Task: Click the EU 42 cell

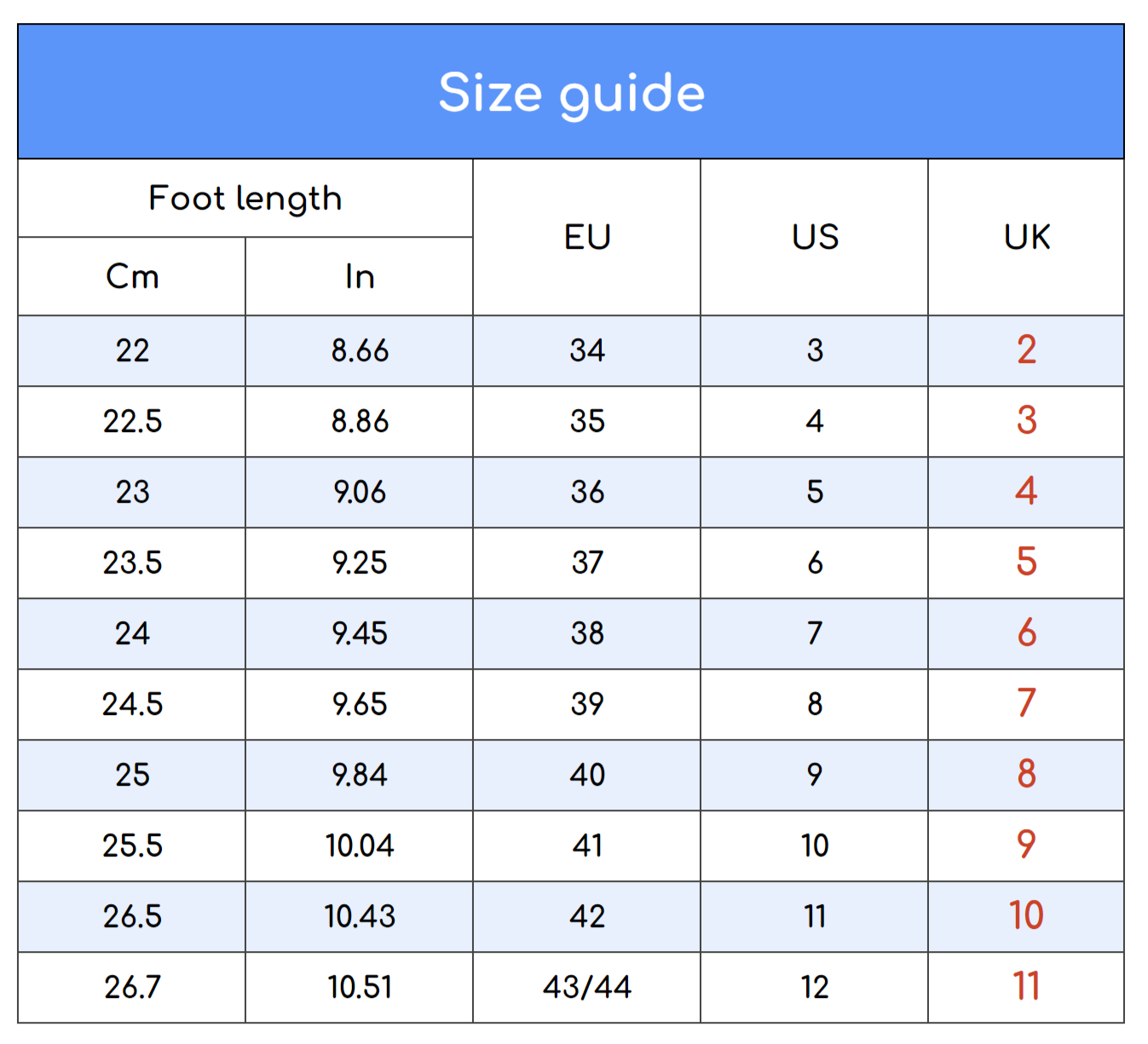Action: [587, 917]
